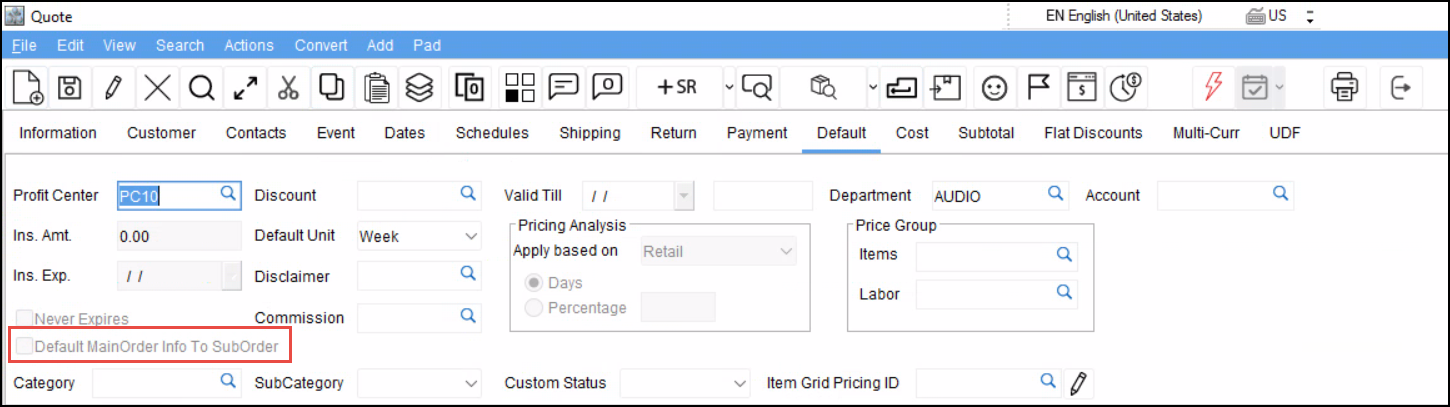
Task: Click the Ins. Amt. input field
Action: pos(178,237)
